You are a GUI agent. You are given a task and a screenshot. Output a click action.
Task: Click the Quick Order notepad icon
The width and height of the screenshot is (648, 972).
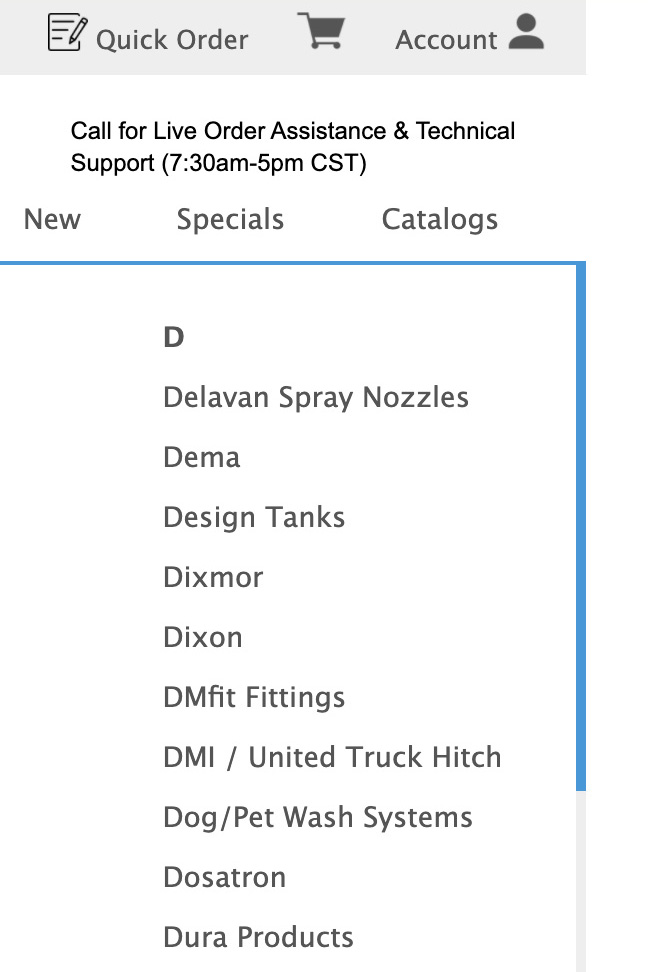coord(67,35)
